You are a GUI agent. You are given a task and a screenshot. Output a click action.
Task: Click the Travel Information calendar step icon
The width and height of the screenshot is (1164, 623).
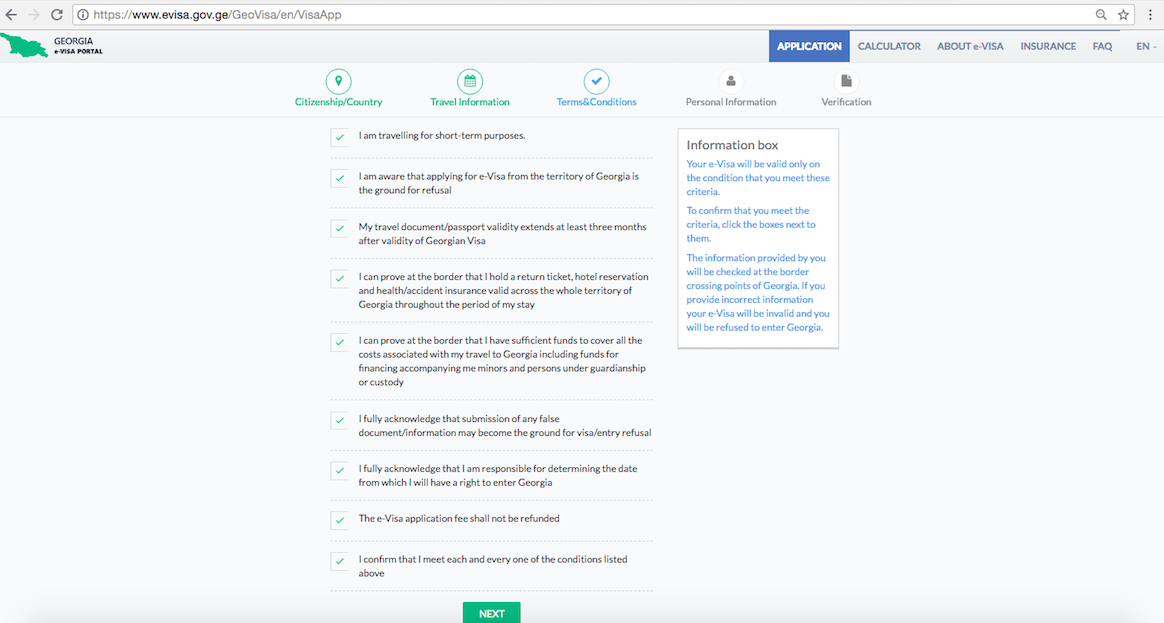[470, 81]
